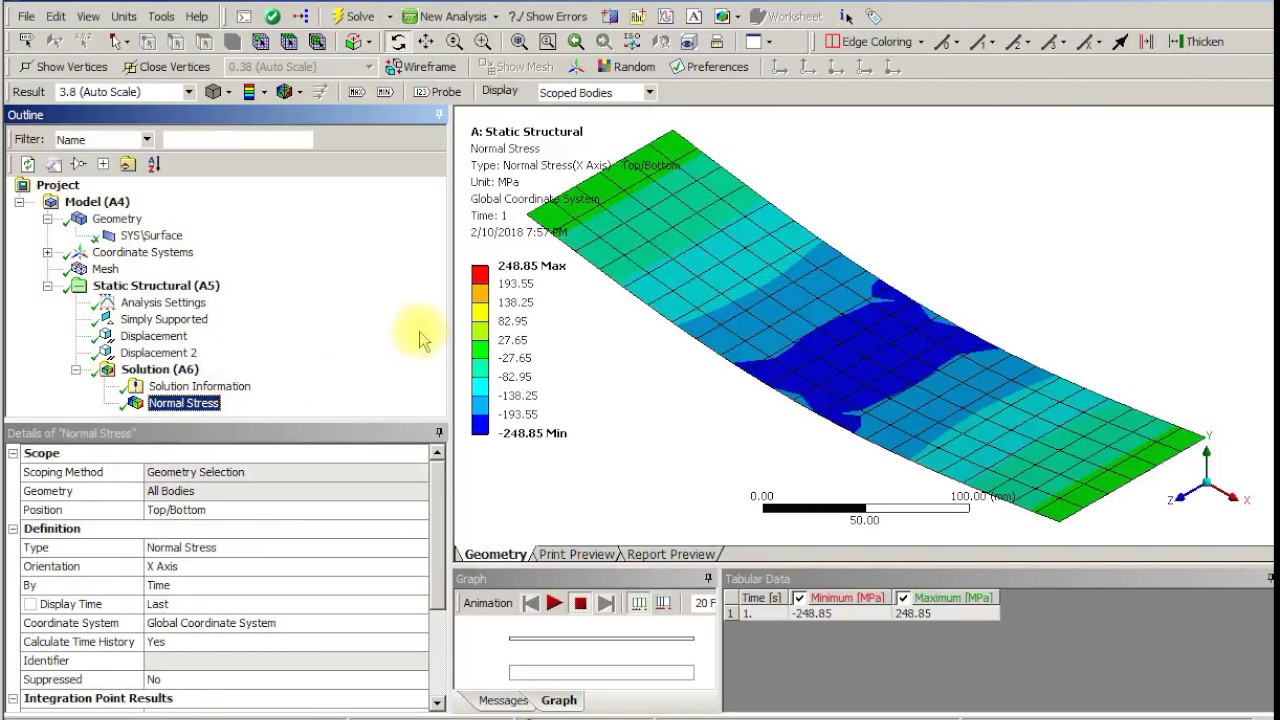Viewport: 1280px width, 720px height.
Task: Collapse the Solution (A6) tree node
Action: point(75,370)
